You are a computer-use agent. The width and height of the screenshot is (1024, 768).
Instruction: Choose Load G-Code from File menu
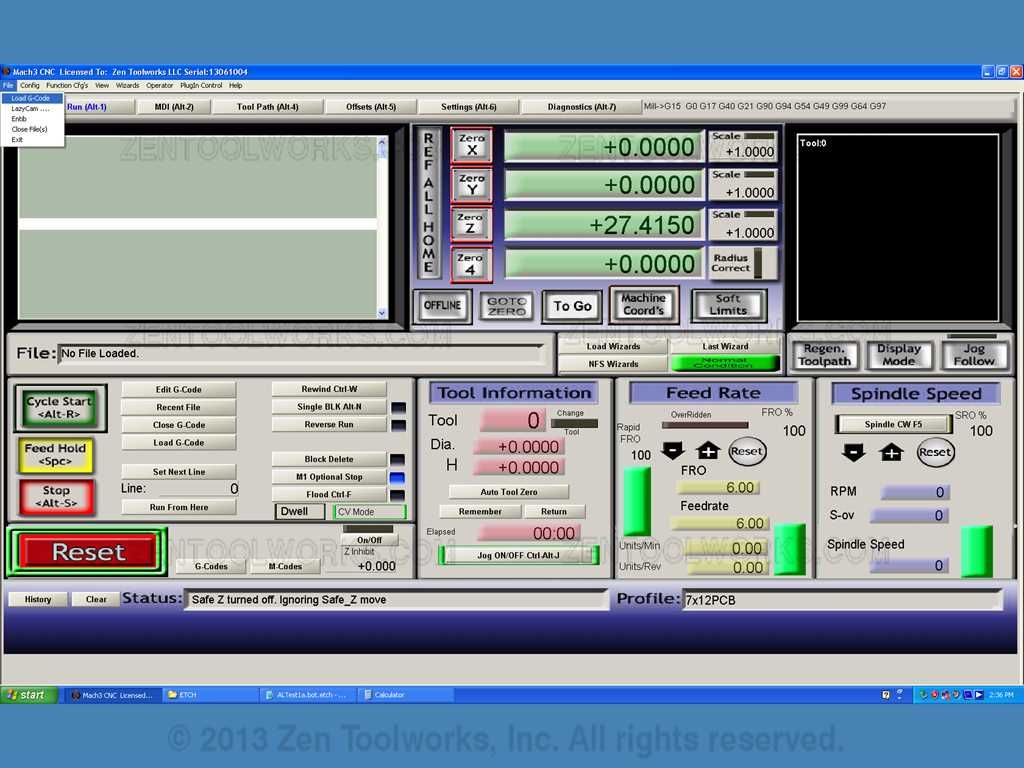point(32,98)
